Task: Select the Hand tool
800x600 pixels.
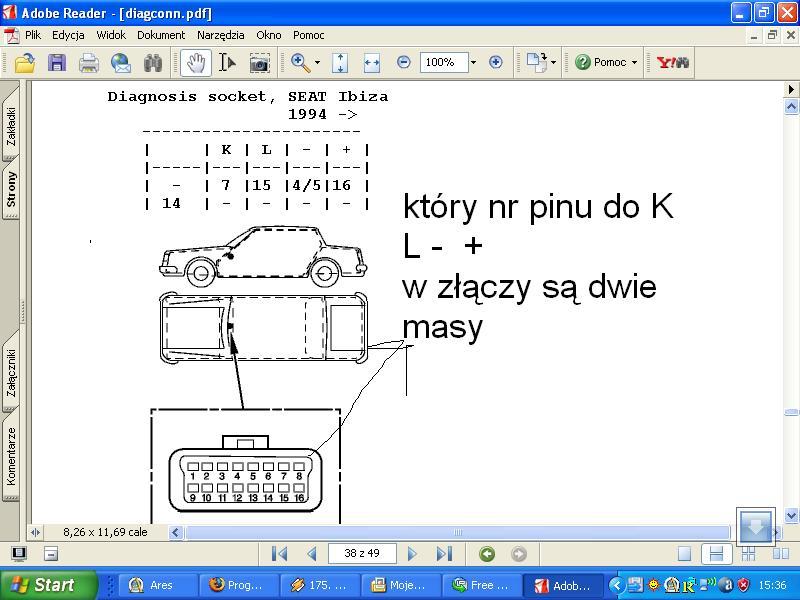Action: pos(196,63)
